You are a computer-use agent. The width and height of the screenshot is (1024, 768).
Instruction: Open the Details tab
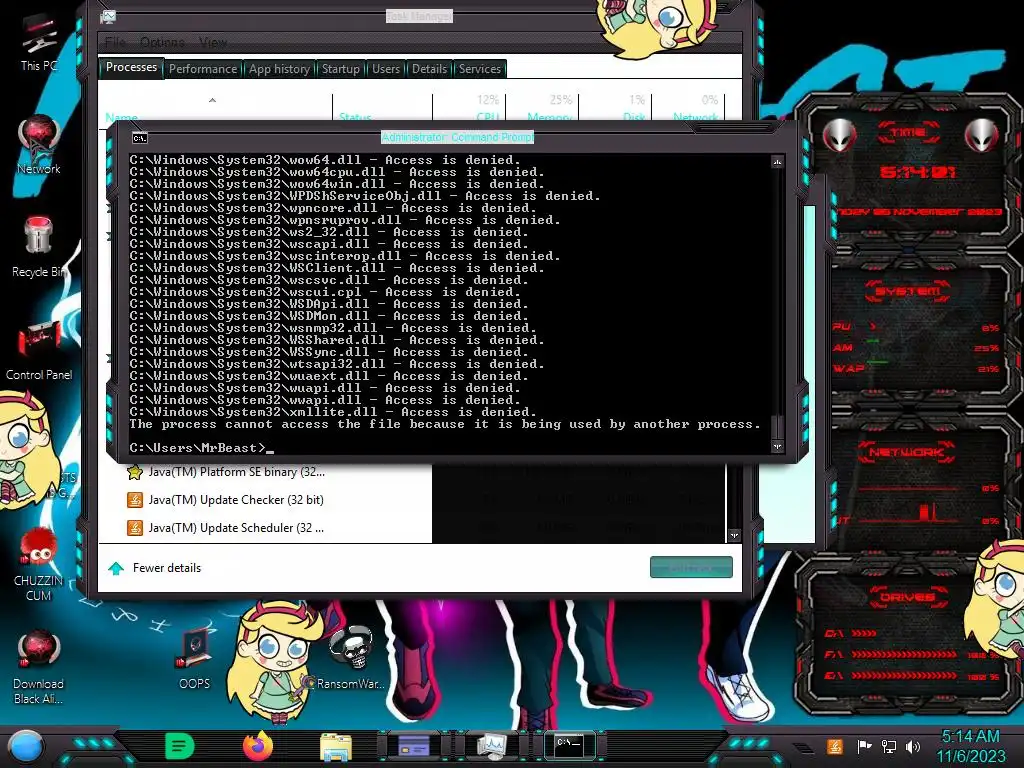[430, 69]
